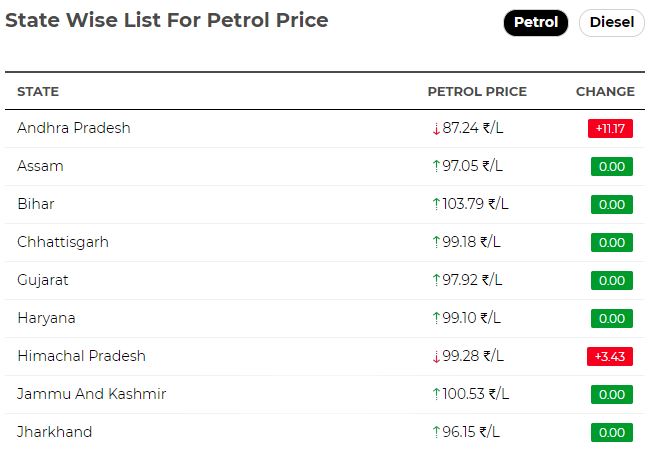Click the CHANGE column header
This screenshot has height=462, width=657.
[x=605, y=92]
